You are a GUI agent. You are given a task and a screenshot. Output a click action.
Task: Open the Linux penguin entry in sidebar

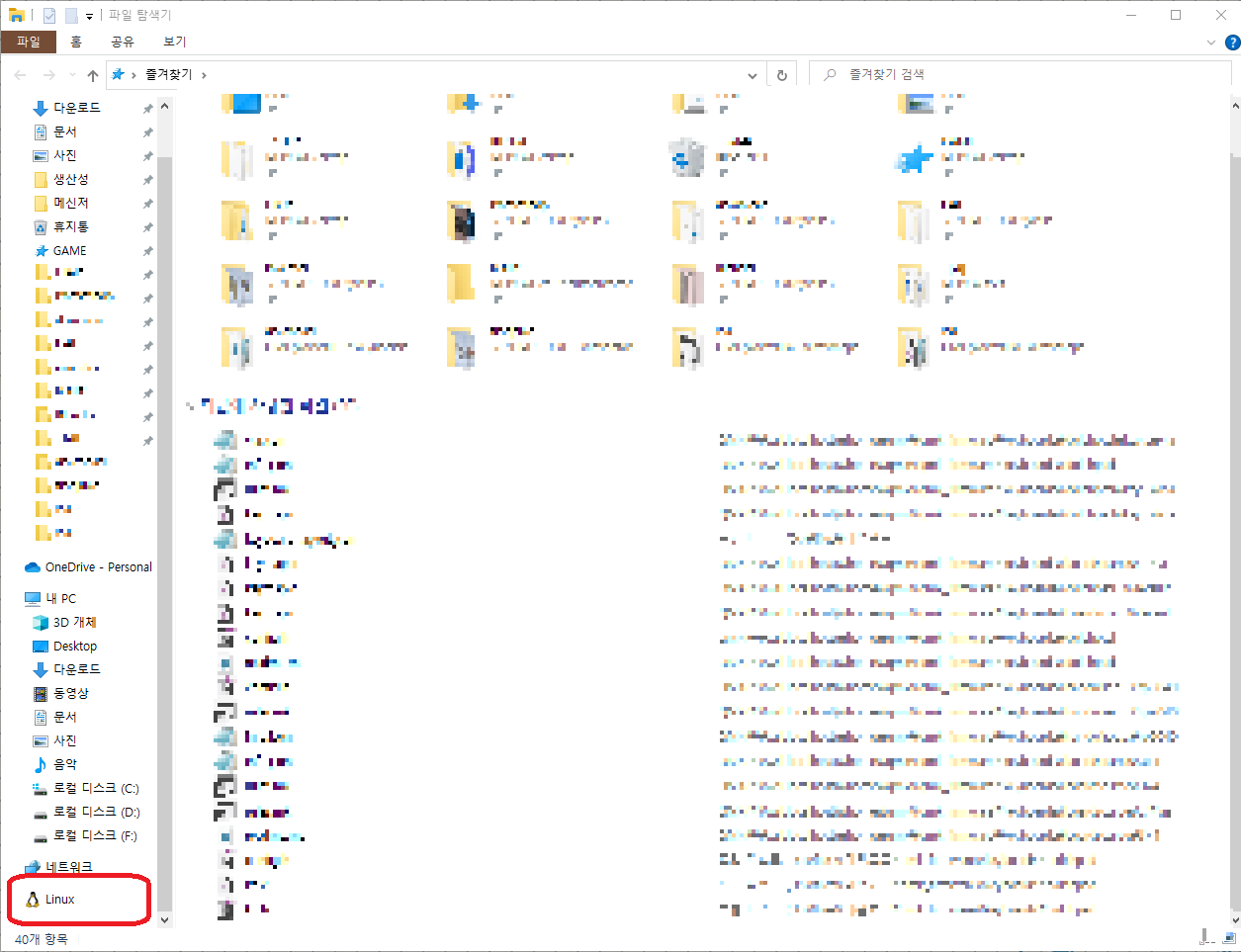pyautogui.click(x=51, y=900)
